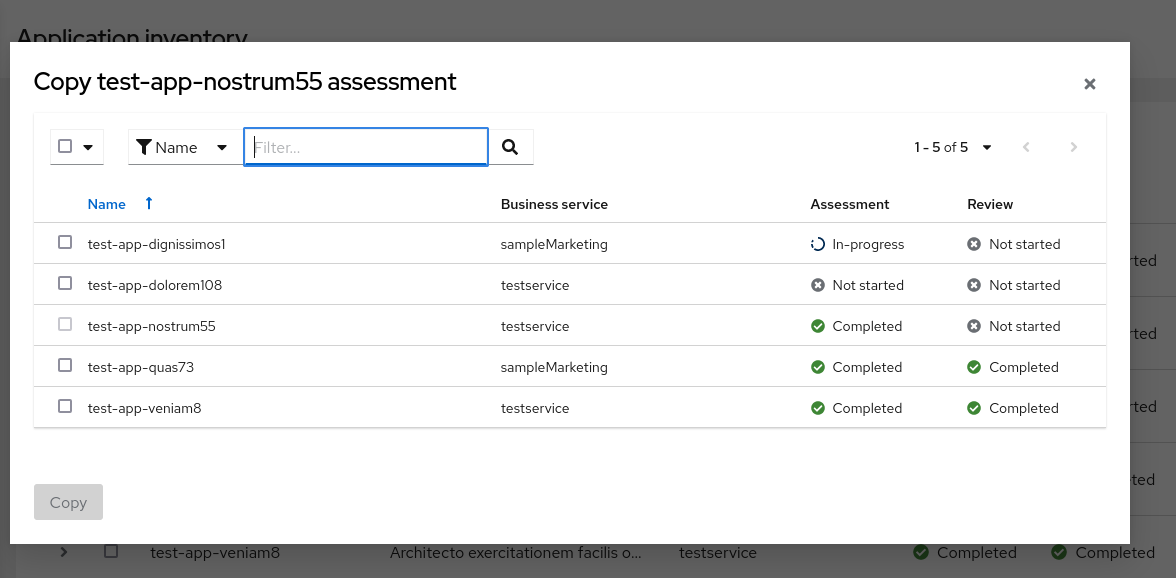This screenshot has height=578, width=1176.
Task: Sort by the Name column header
Action: [107, 204]
